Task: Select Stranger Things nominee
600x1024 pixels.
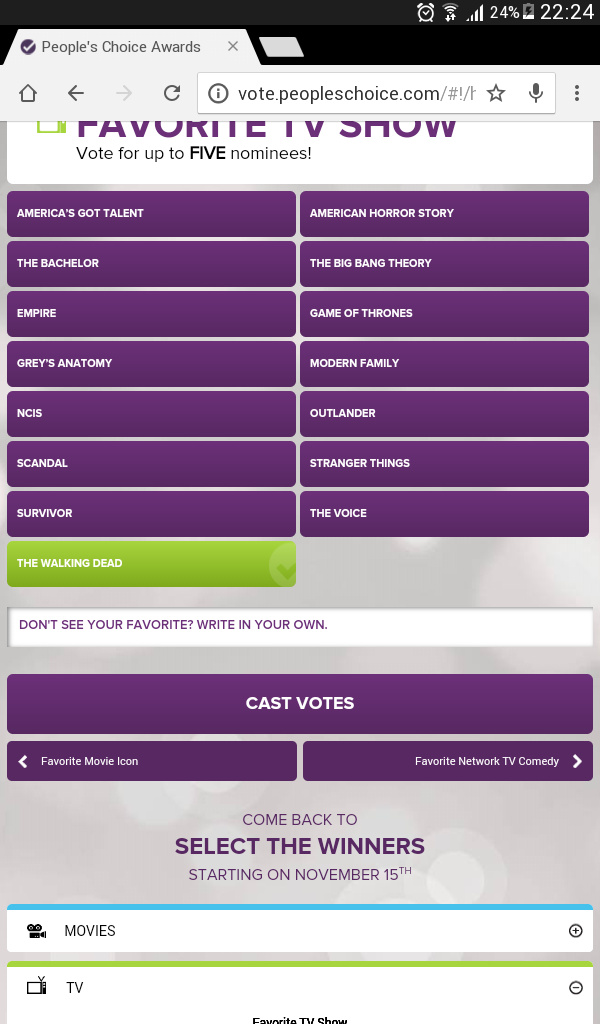Action: 445,464
